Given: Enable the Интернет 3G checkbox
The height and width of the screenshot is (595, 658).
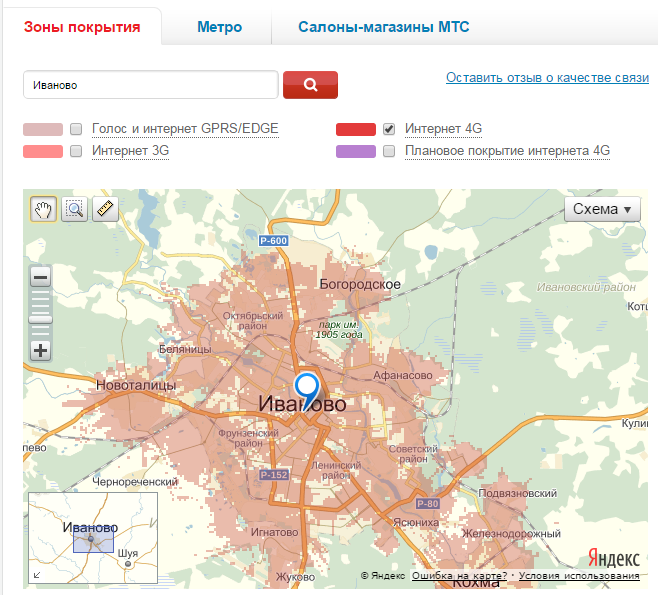Looking at the screenshot, I should tap(76, 151).
